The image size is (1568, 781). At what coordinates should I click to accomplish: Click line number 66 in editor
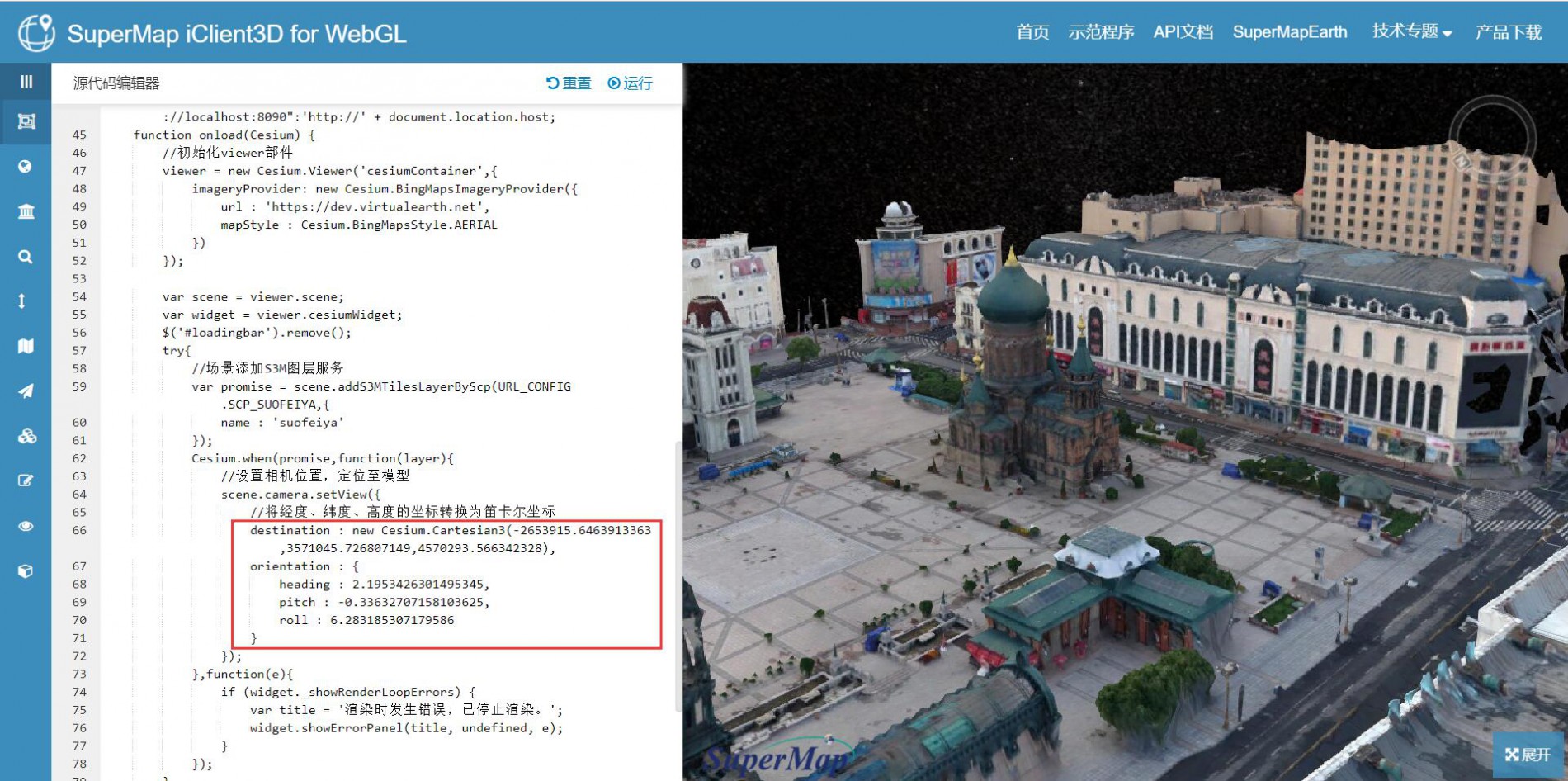79,530
